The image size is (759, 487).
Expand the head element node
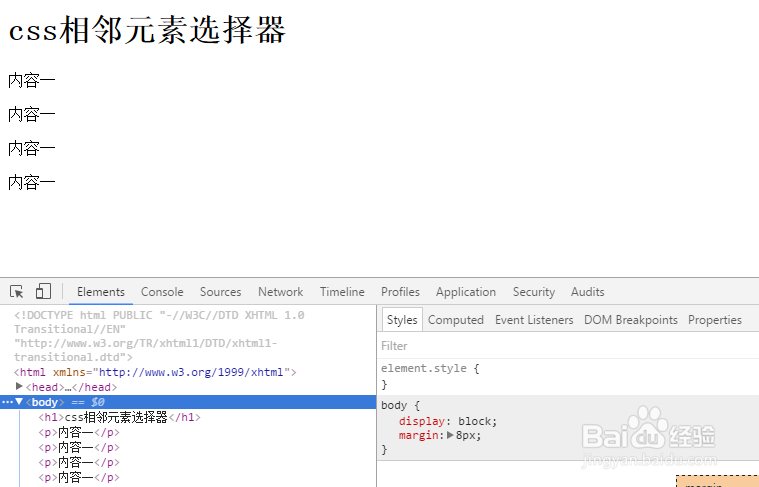tap(19, 386)
